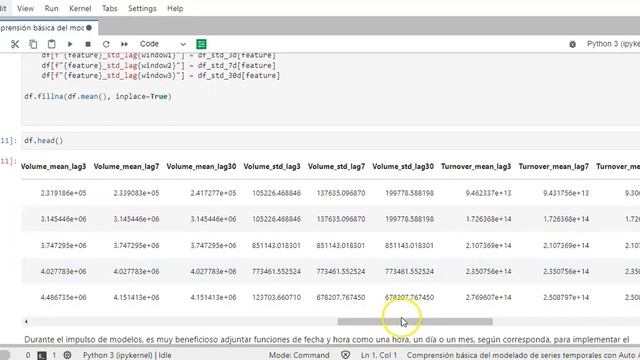Open the debugger bug icon
The width and height of the screenshot is (640, 360).
pyautogui.click(x=572, y=44)
